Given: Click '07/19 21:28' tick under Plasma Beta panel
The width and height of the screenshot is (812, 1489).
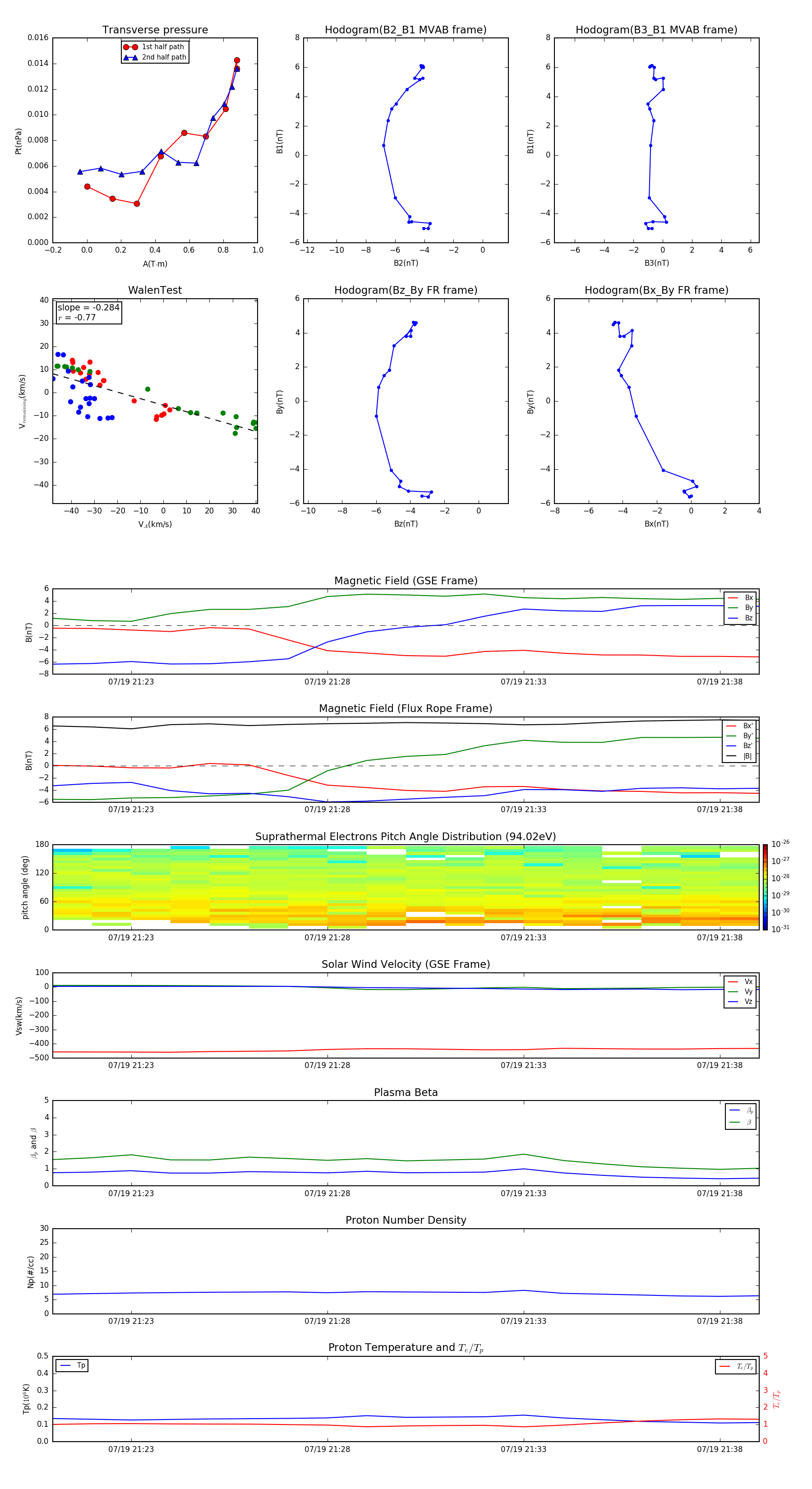Looking at the screenshot, I should 327,1193.
